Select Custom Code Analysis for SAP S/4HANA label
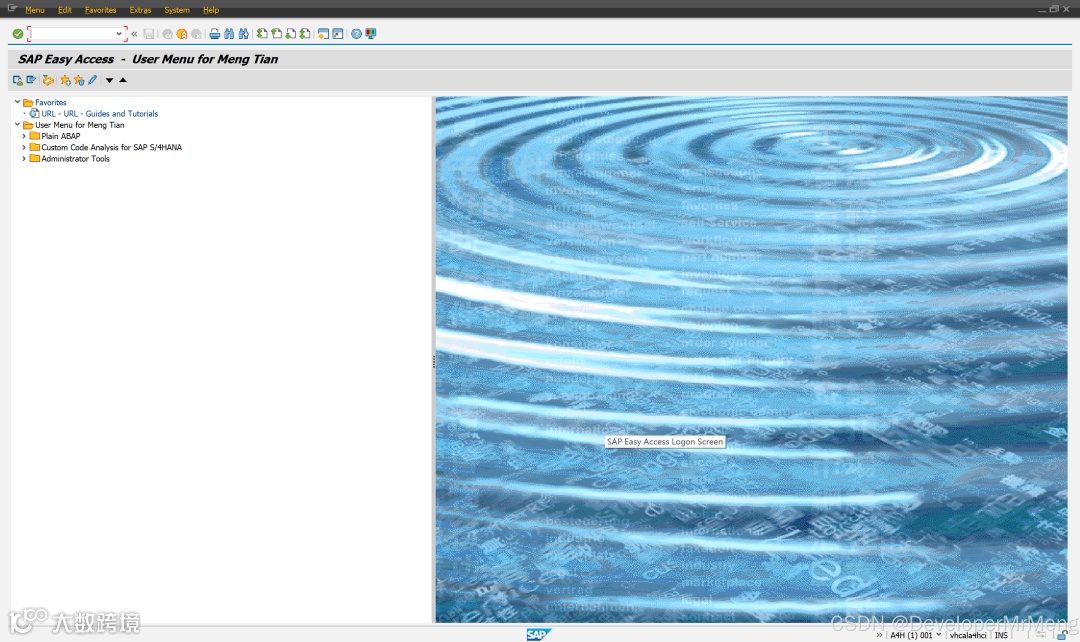The height and width of the screenshot is (642, 1080). [x=112, y=147]
